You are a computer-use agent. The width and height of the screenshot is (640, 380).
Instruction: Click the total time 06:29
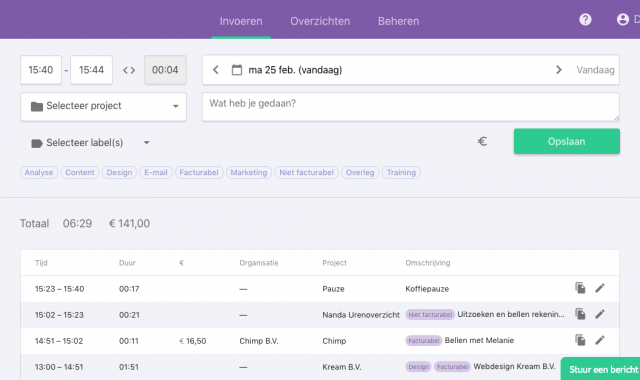(x=77, y=223)
